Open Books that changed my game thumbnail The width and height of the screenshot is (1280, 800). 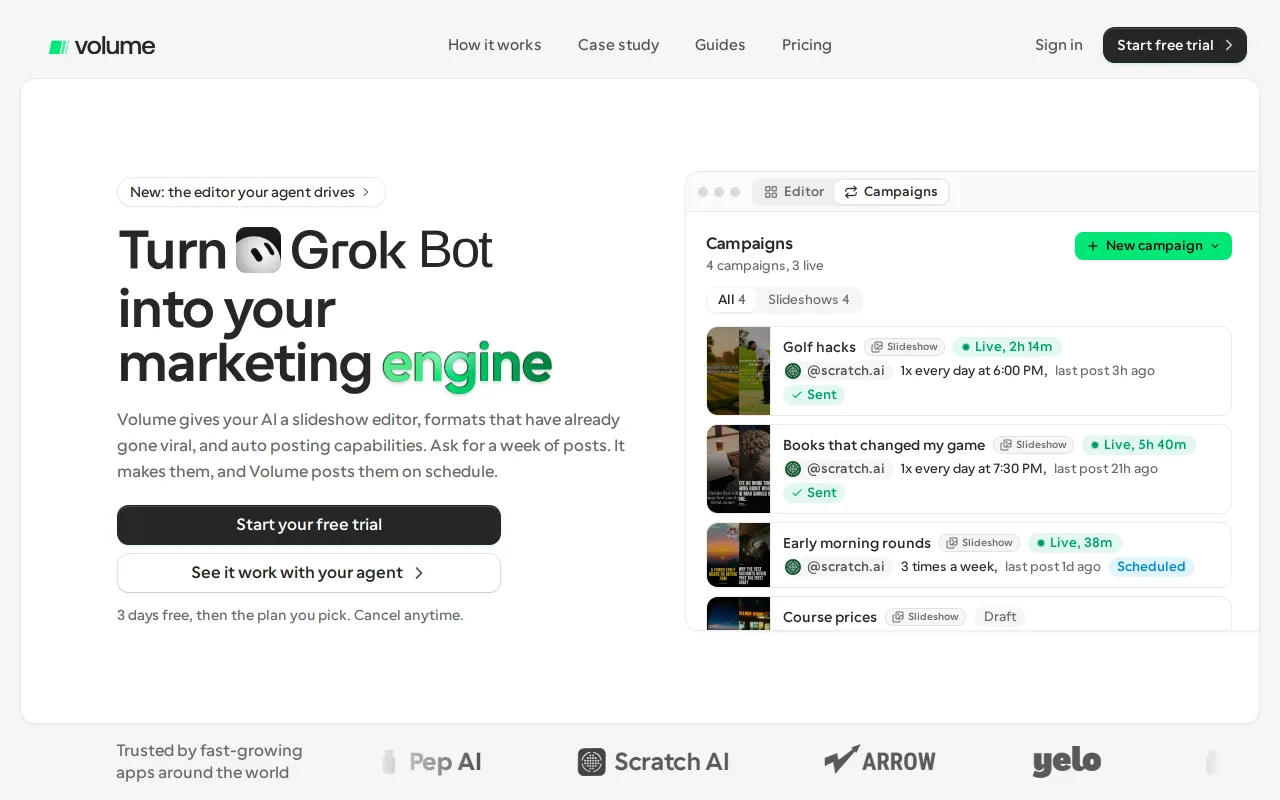pos(738,469)
